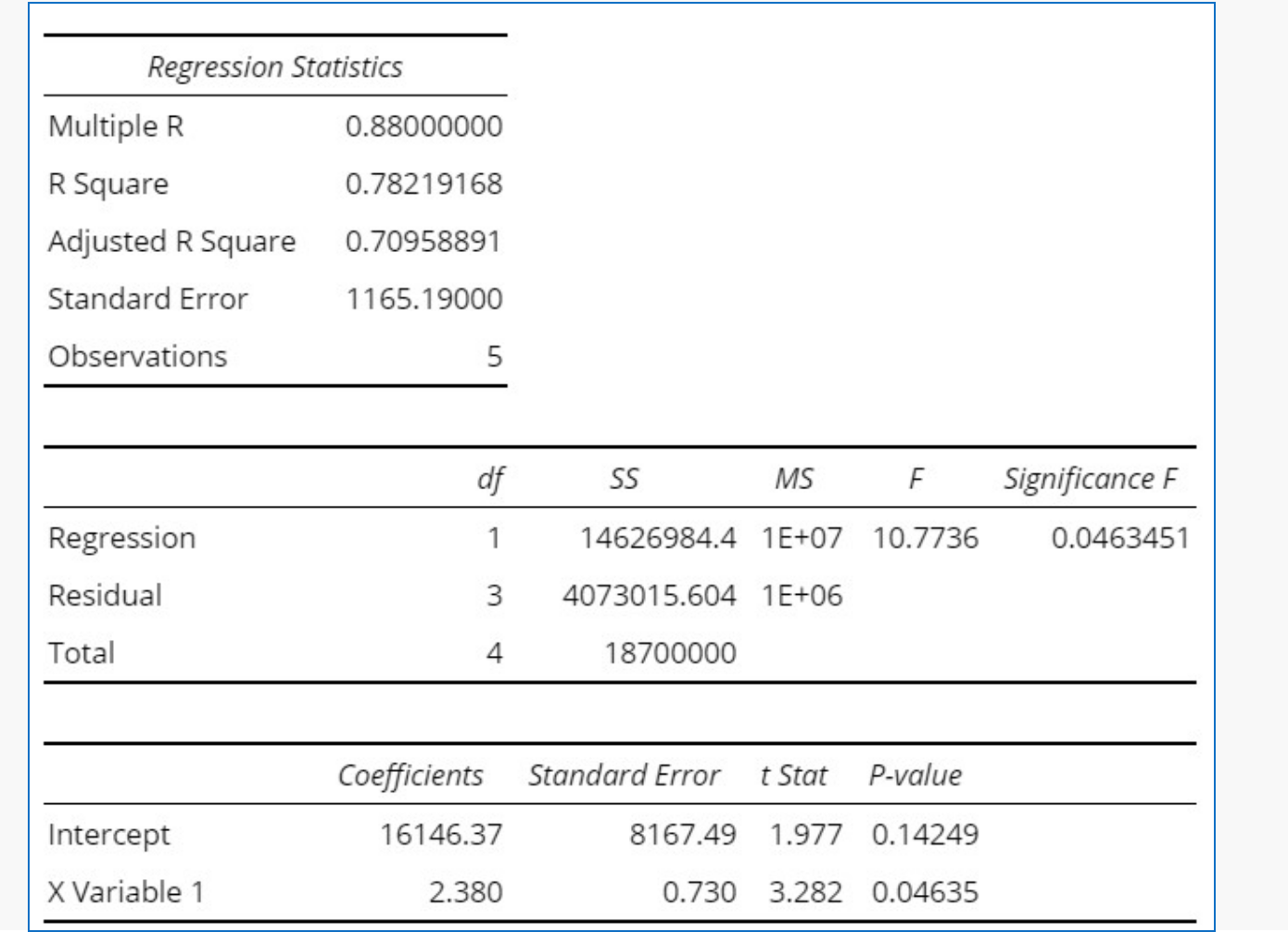Click Intercept coefficient 16146.37
1288x932 pixels.
point(441,834)
